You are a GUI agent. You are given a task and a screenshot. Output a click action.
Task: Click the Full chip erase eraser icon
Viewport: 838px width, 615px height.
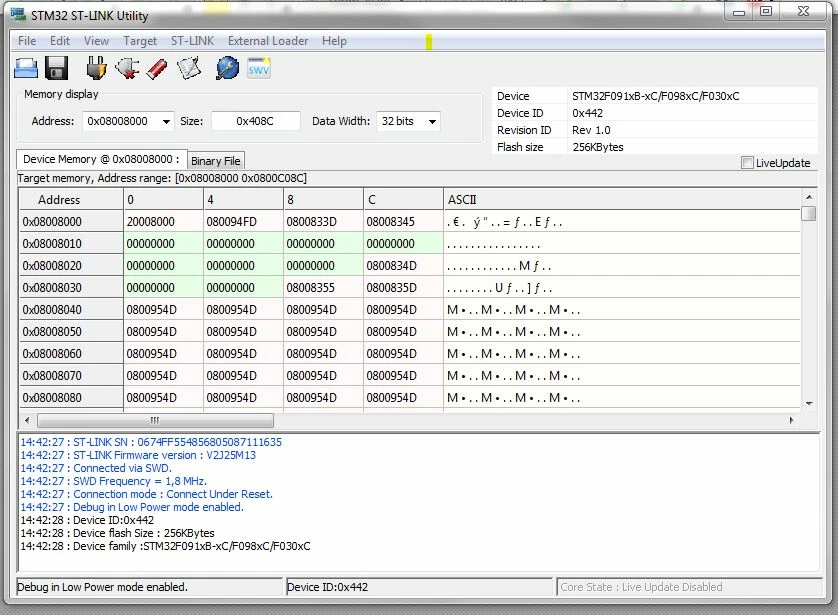(157, 69)
